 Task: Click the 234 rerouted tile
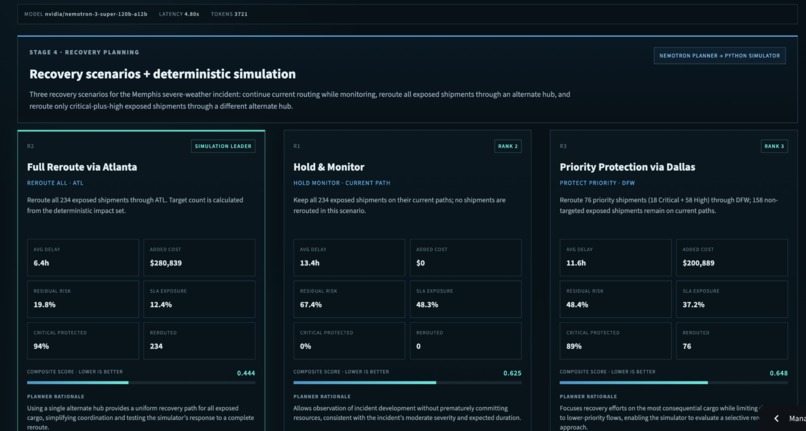(x=199, y=340)
